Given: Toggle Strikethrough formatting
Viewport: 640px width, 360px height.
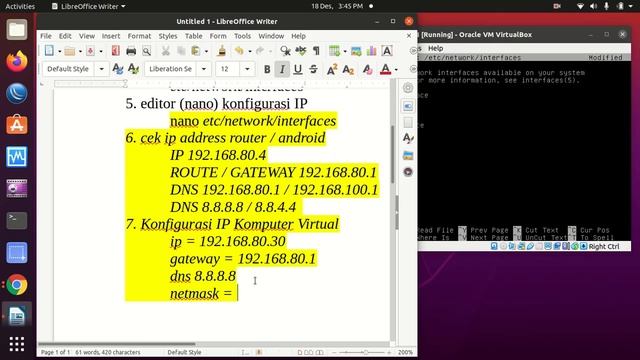Looking at the screenshot, I should (x=313, y=69).
